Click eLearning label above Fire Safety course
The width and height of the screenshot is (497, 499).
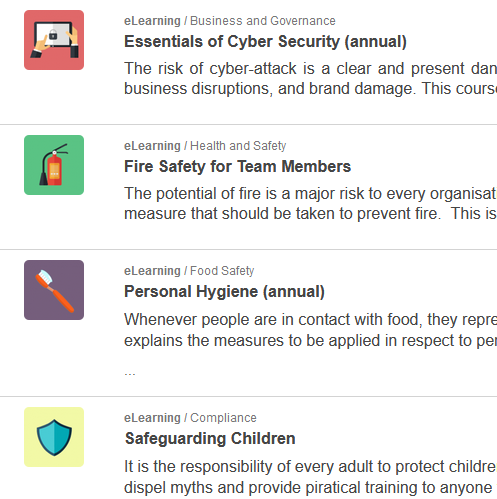coord(152,146)
